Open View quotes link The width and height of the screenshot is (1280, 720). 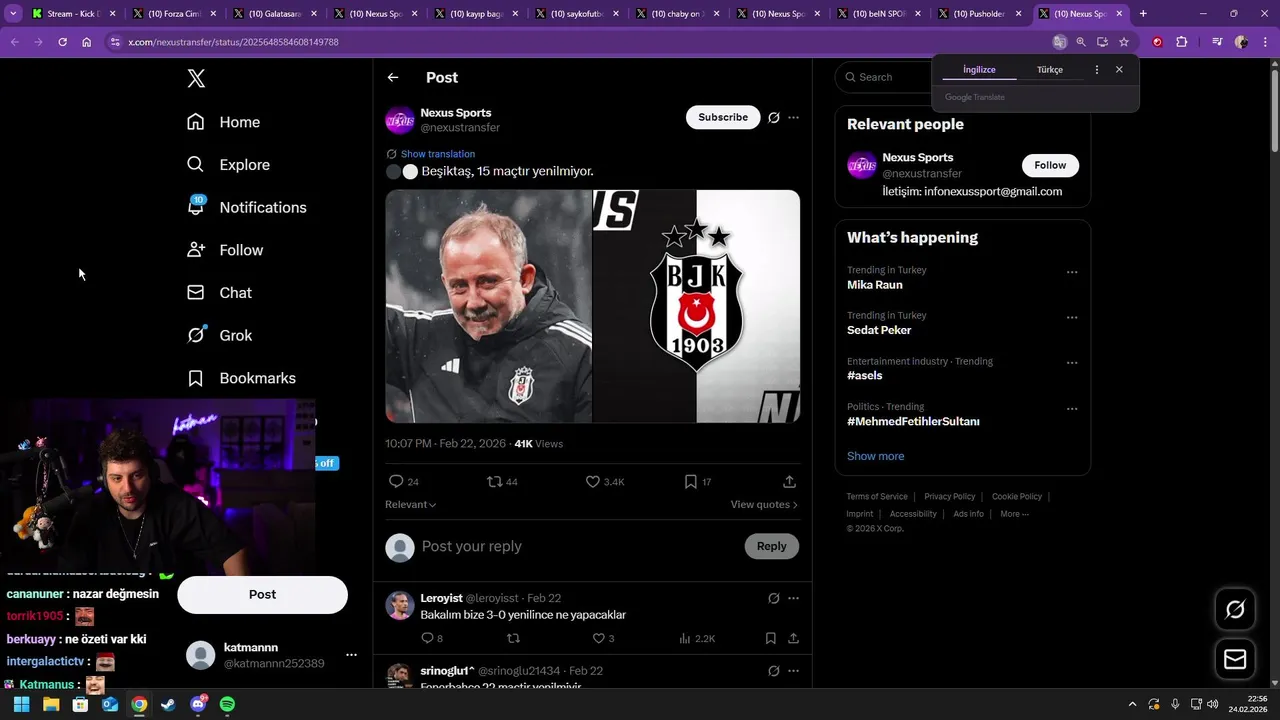pyautogui.click(x=764, y=505)
